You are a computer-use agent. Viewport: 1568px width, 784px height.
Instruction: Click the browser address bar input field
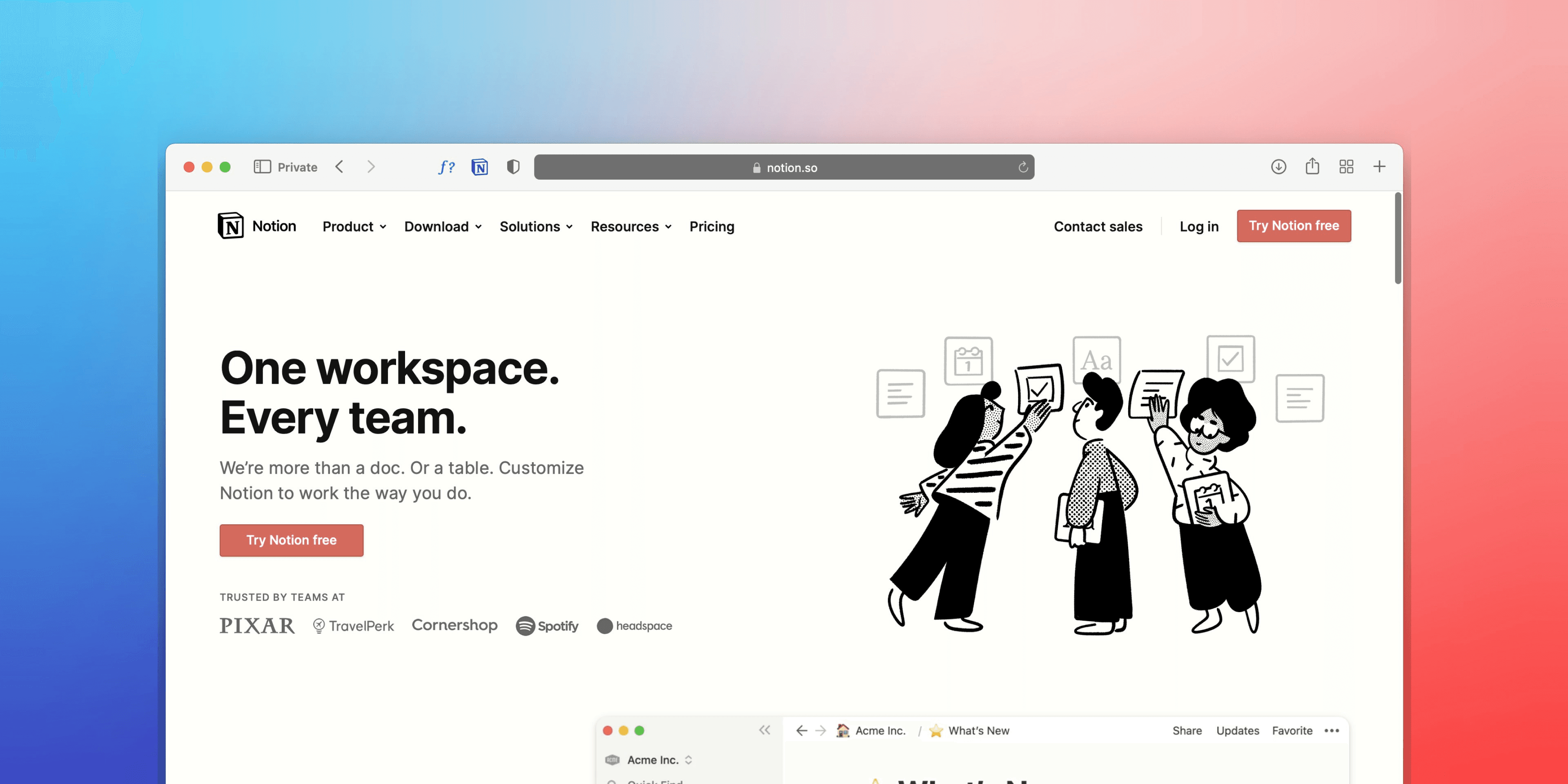(785, 167)
